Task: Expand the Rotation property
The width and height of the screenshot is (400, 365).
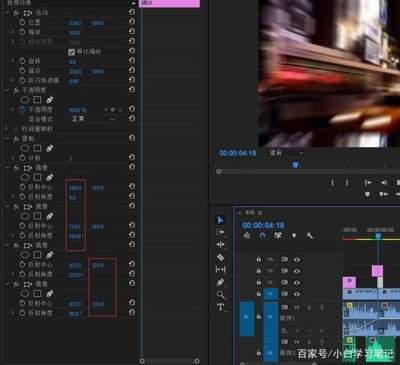Action: (x=13, y=61)
